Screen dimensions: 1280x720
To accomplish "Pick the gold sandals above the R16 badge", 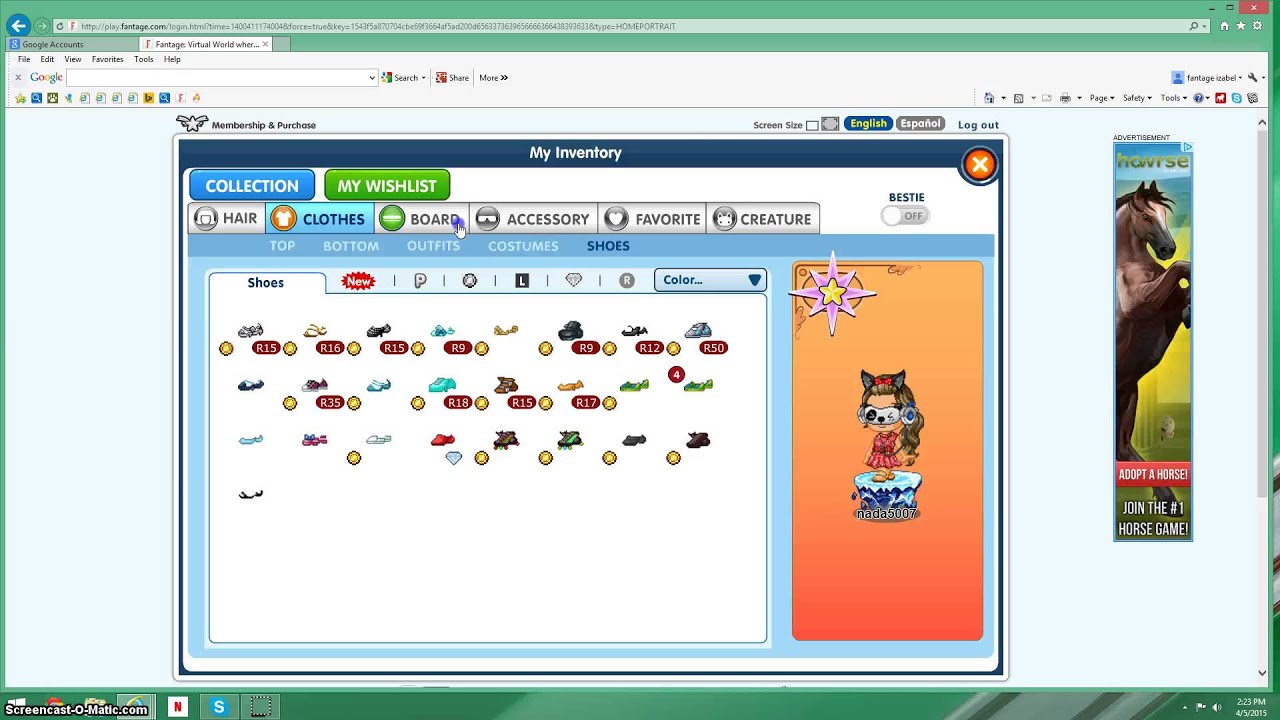I will tap(315, 330).
